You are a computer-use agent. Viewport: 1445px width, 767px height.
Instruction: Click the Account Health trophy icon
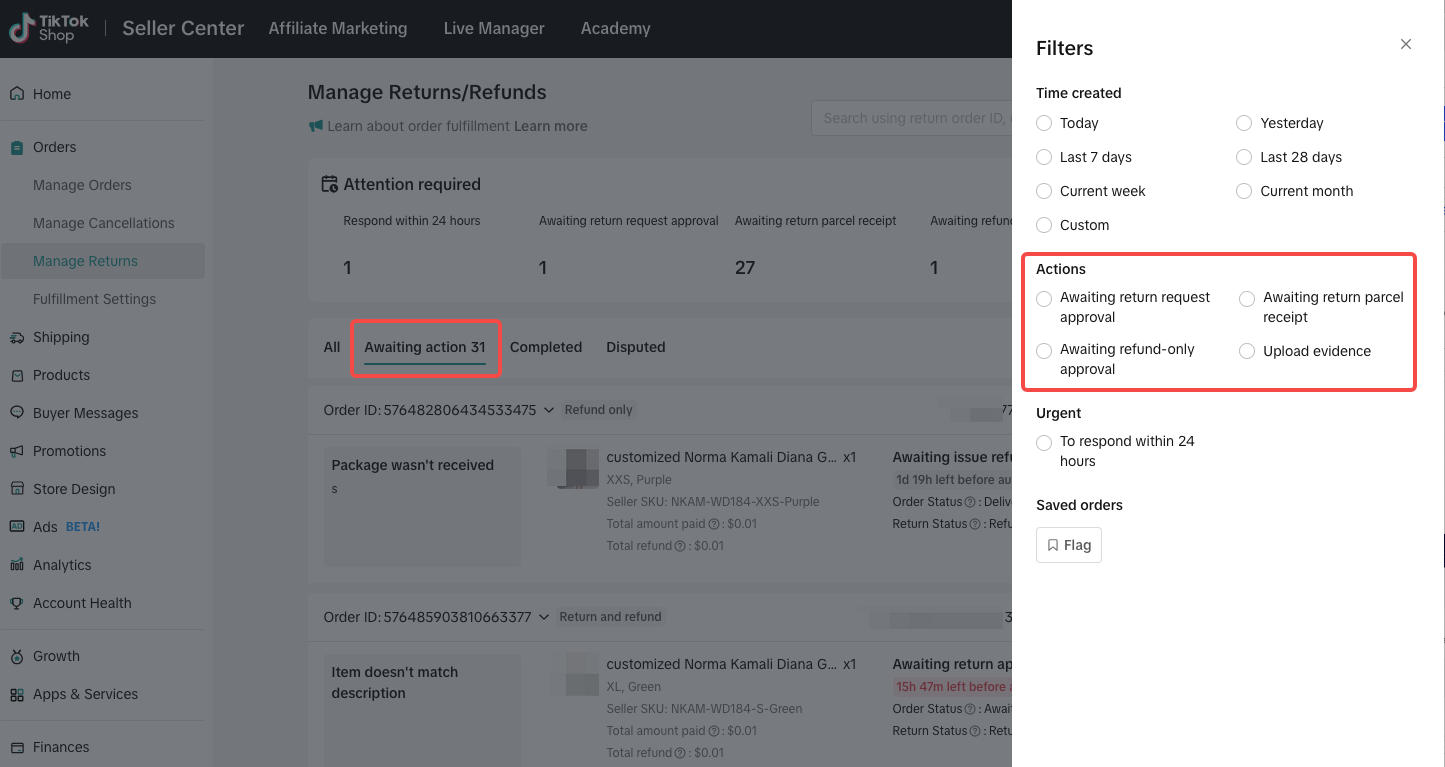click(17, 603)
